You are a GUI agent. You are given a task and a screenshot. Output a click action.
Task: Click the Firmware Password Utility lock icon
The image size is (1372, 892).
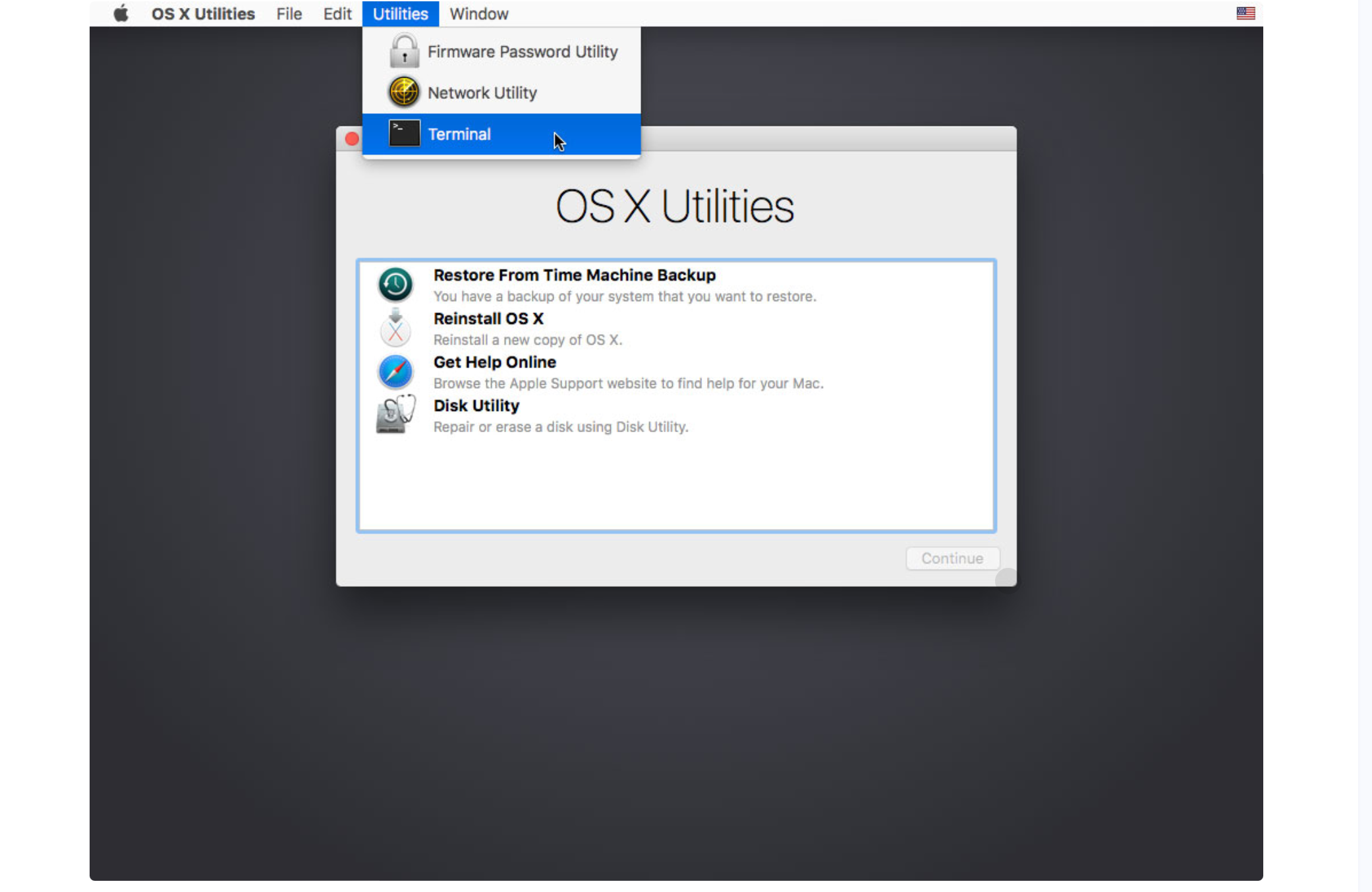(404, 51)
